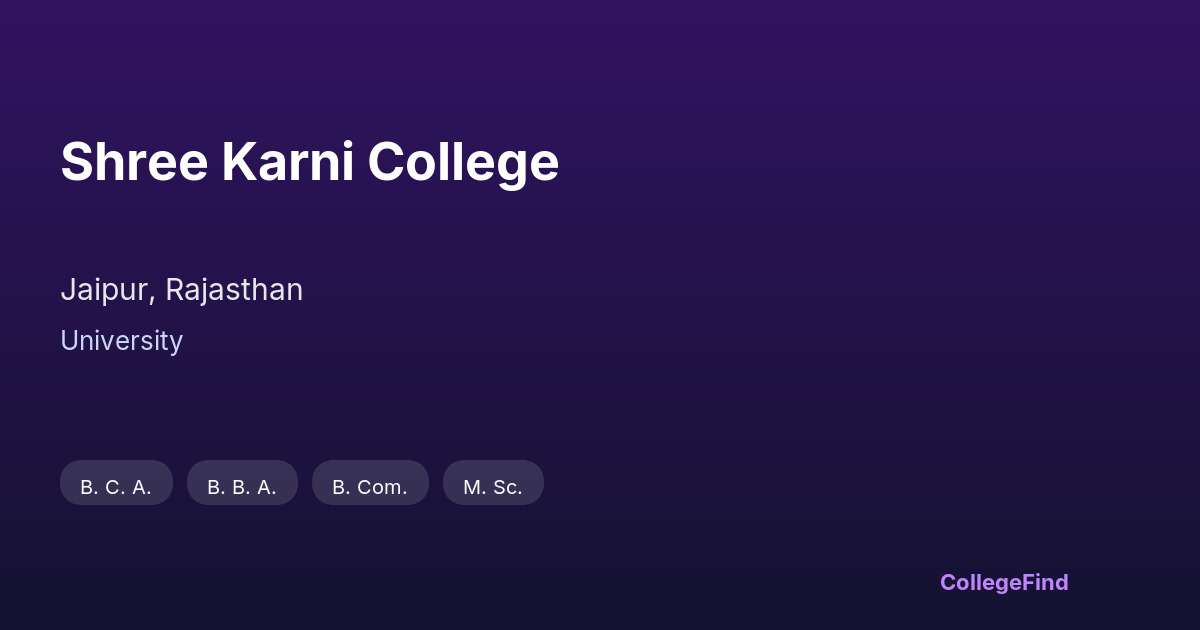Click the word College in the heading

point(462,162)
